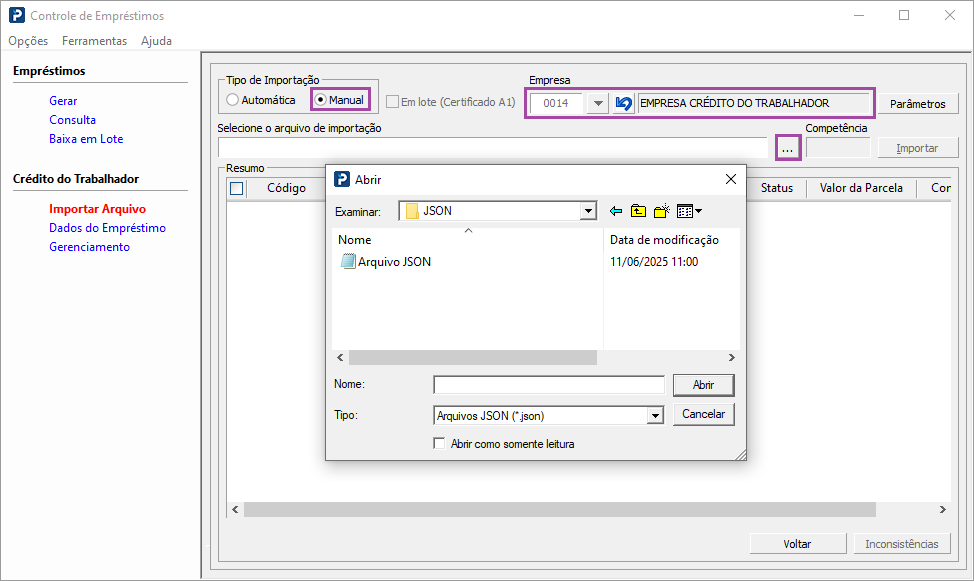Open Consulta under Empréstimos
This screenshot has width=974, height=581.
tap(72, 120)
